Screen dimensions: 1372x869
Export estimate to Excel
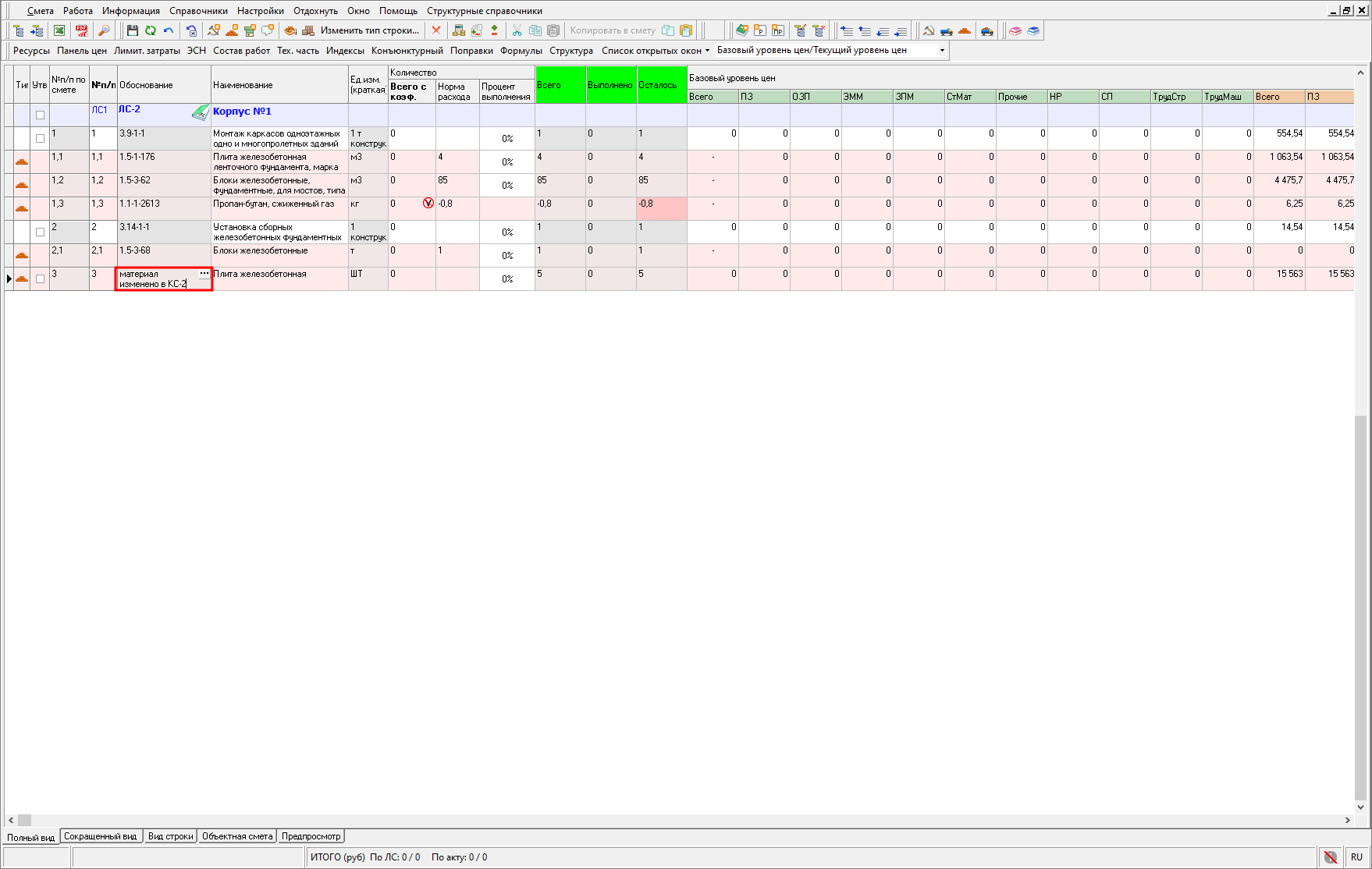(x=59, y=30)
